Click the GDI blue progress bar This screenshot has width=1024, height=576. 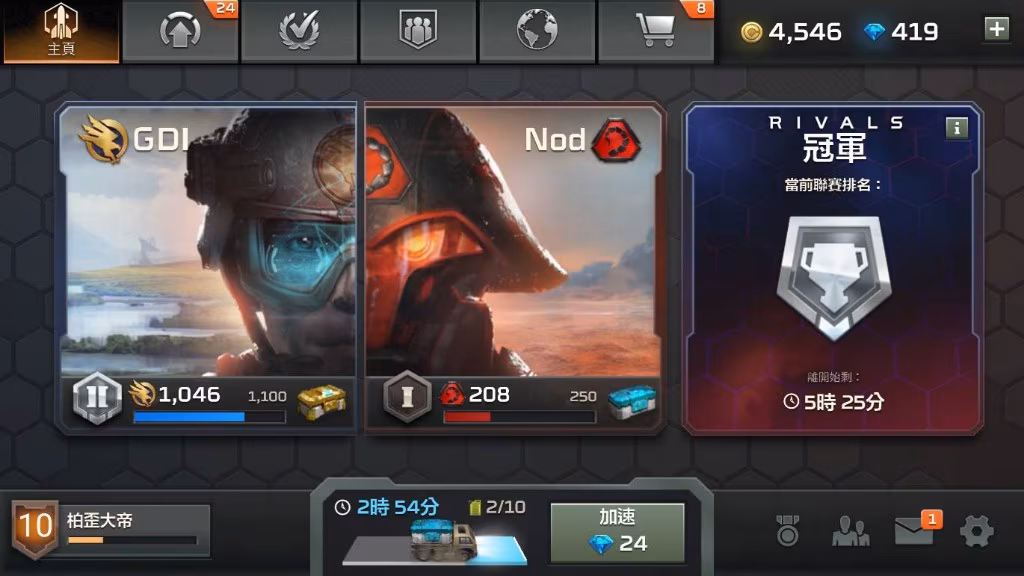pos(209,417)
